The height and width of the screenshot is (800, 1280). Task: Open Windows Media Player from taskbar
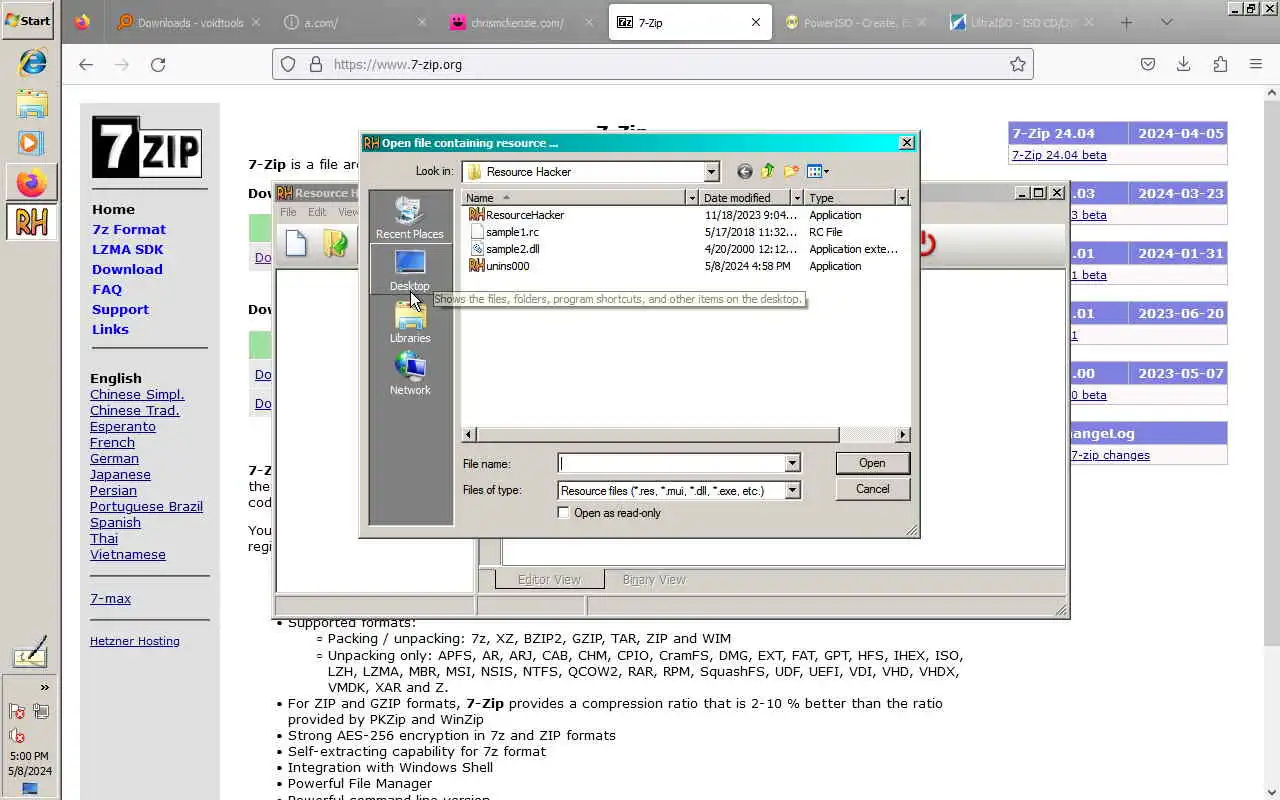click(x=31, y=143)
